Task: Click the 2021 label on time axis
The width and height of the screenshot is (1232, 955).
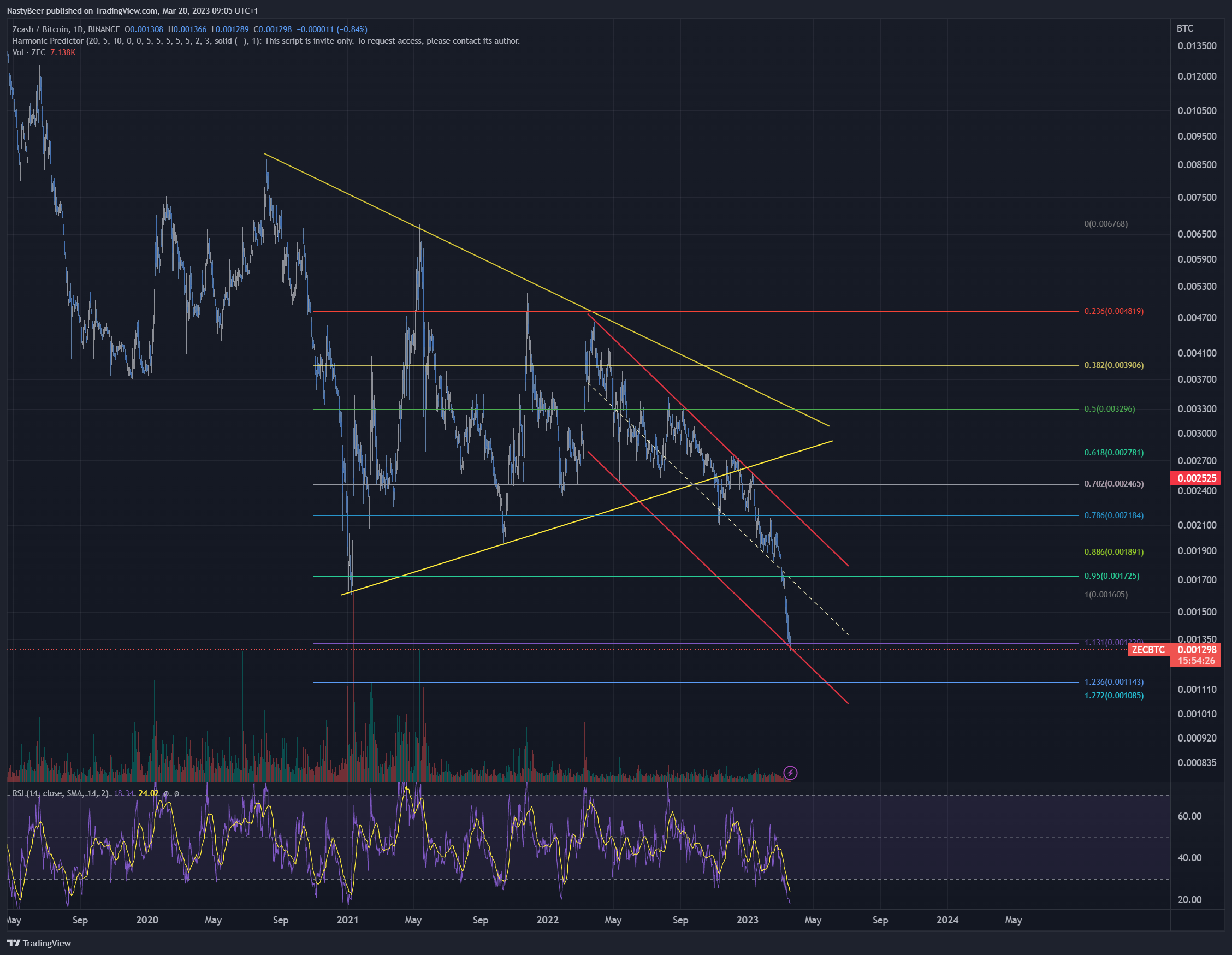Action: tap(347, 920)
